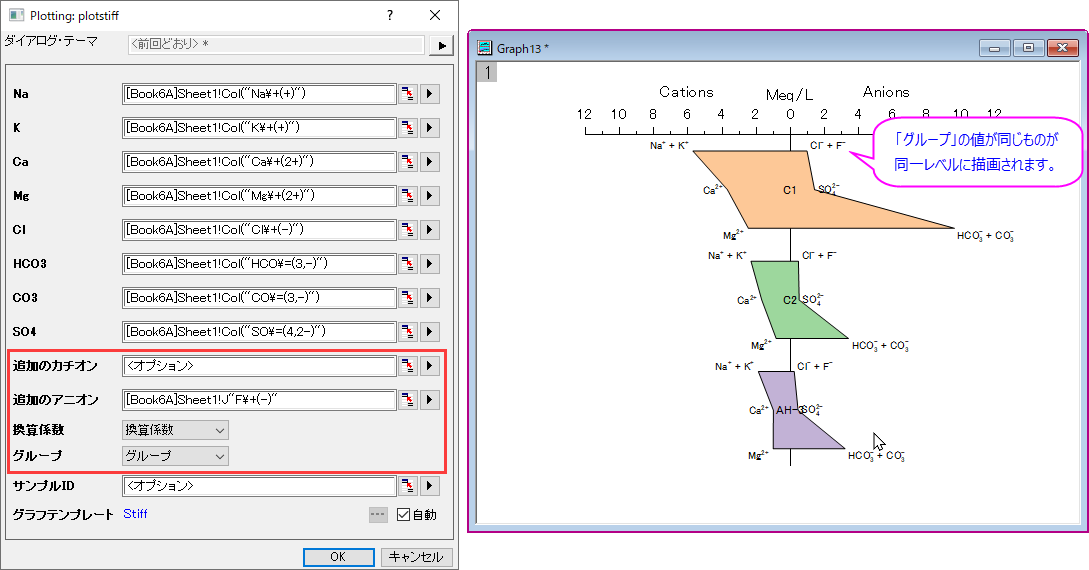Image resolution: width=1089 pixels, height=570 pixels.
Task: Expand the arrow menu beside HCO3 field
Action: [x=430, y=264]
